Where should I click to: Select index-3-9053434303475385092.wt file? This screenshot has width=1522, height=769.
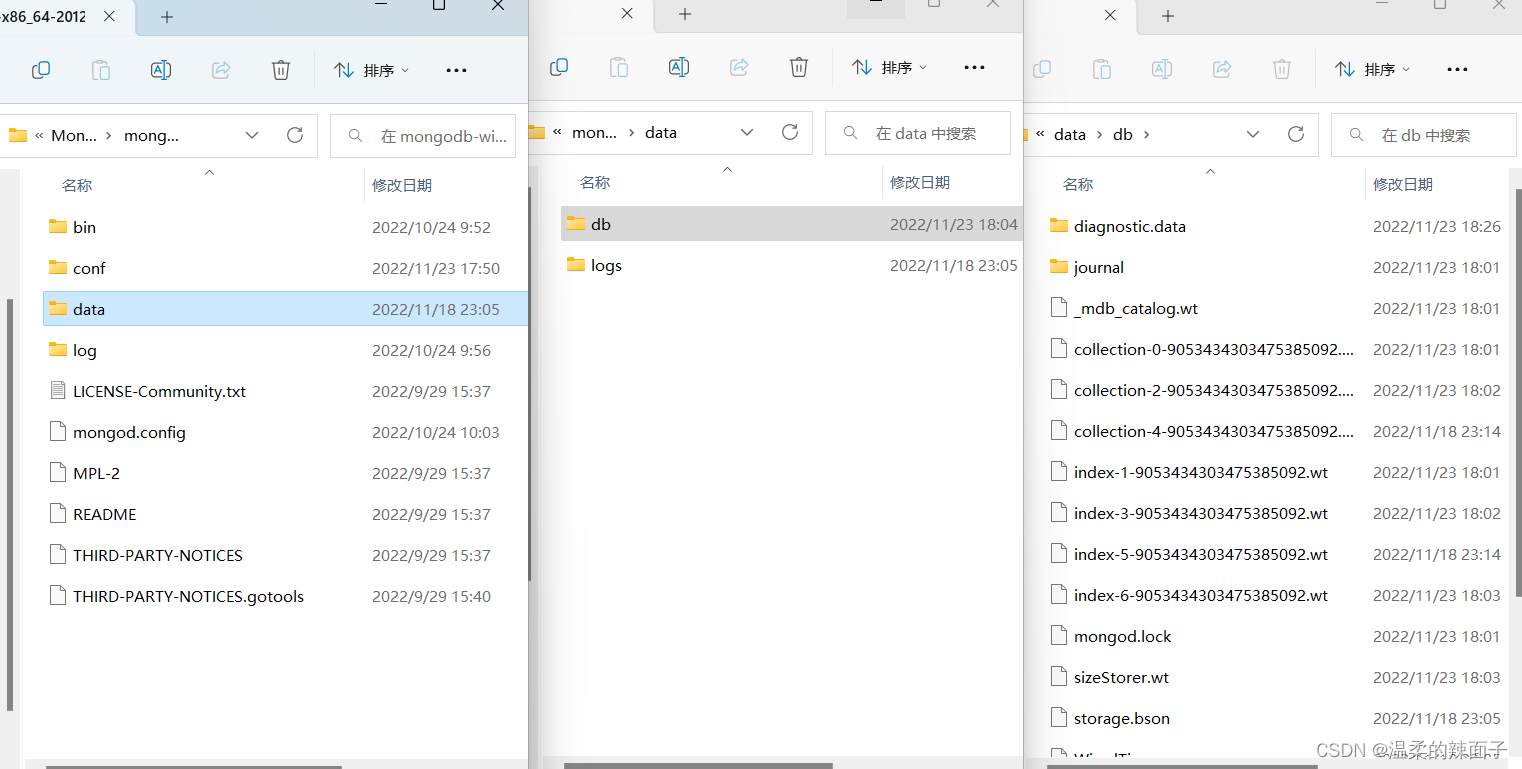[x=1276, y=513]
